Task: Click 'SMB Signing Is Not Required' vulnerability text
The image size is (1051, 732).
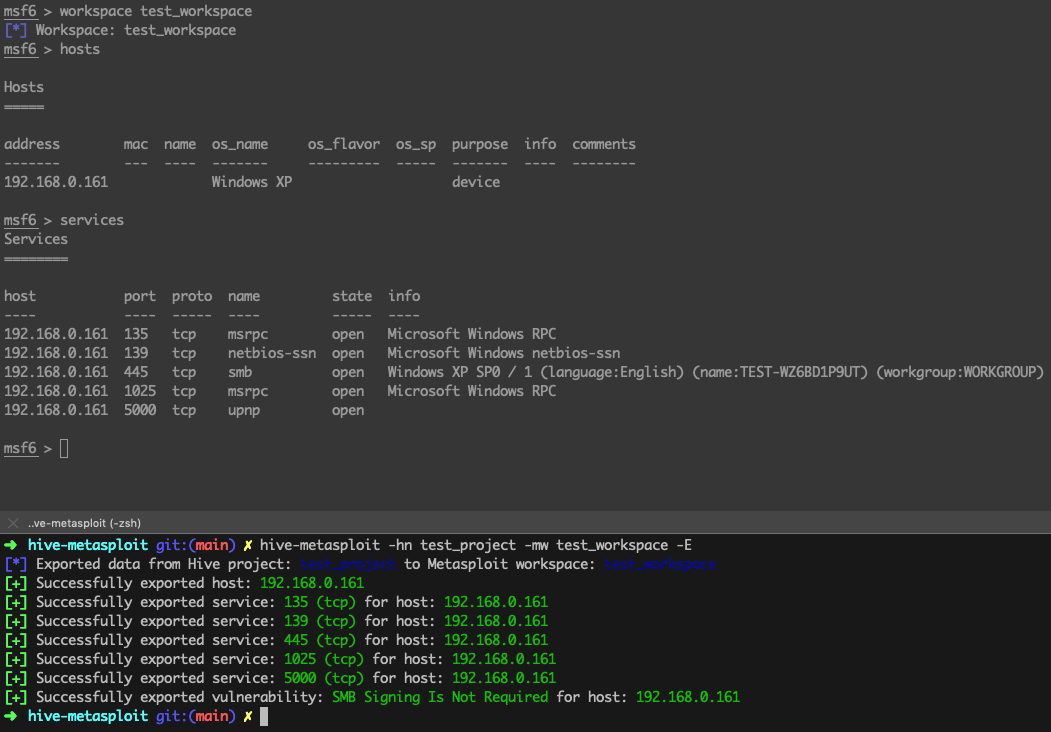Action: point(440,697)
